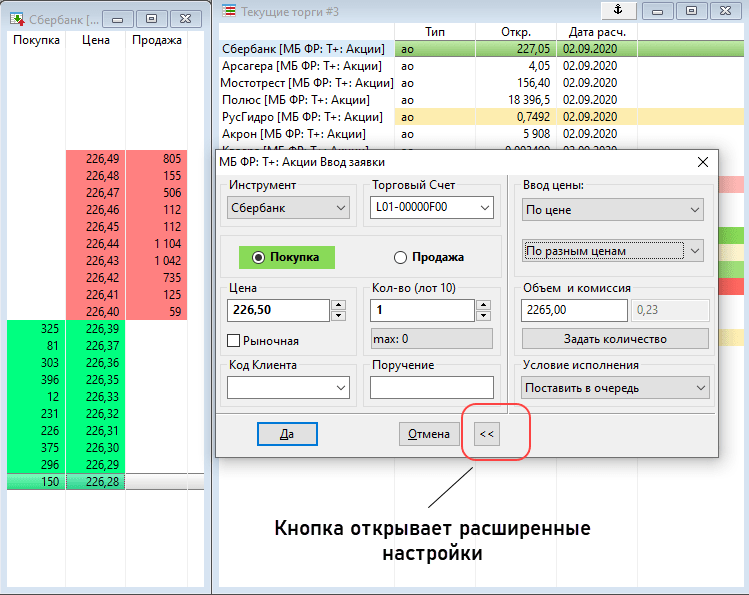
Task: Click the anchor icon in Текущие торги window
Action: [618, 10]
